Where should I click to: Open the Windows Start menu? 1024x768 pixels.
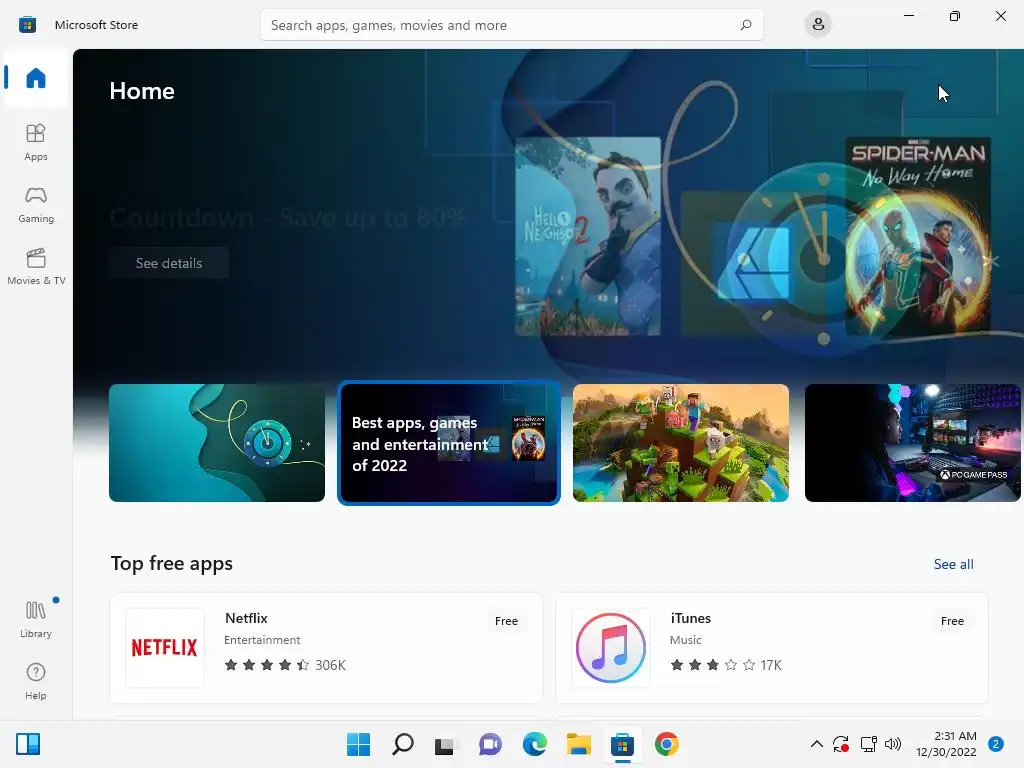point(358,744)
